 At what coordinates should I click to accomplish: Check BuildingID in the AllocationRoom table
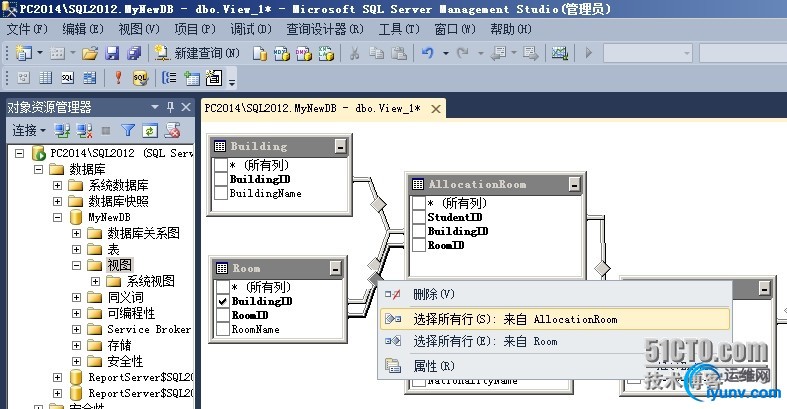[x=419, y=231]
